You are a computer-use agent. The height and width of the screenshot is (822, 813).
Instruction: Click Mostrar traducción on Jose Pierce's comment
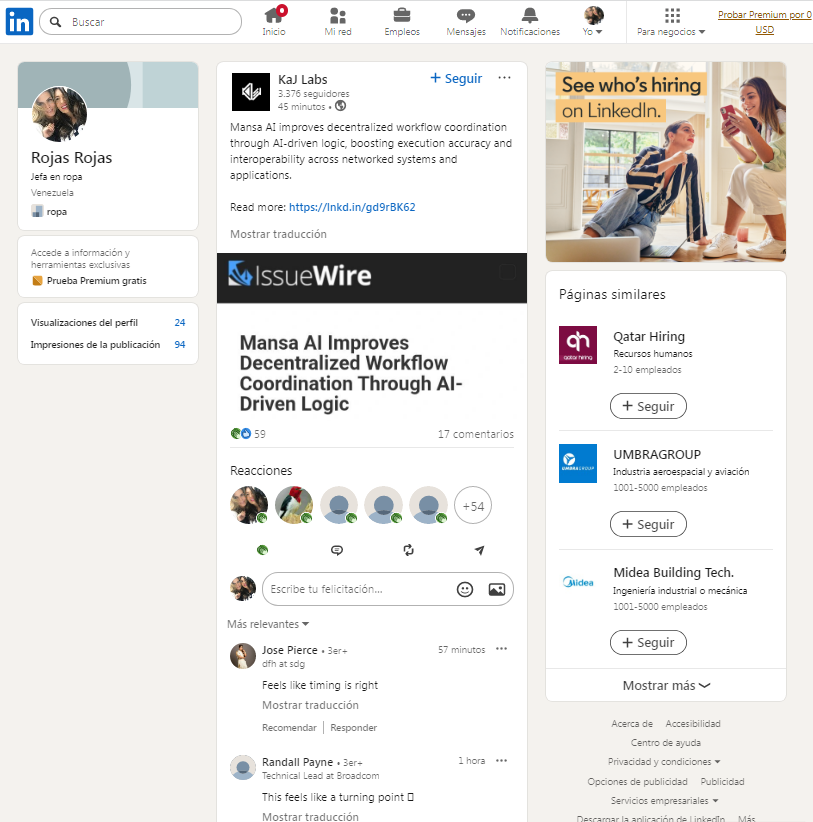coord(310,706)
